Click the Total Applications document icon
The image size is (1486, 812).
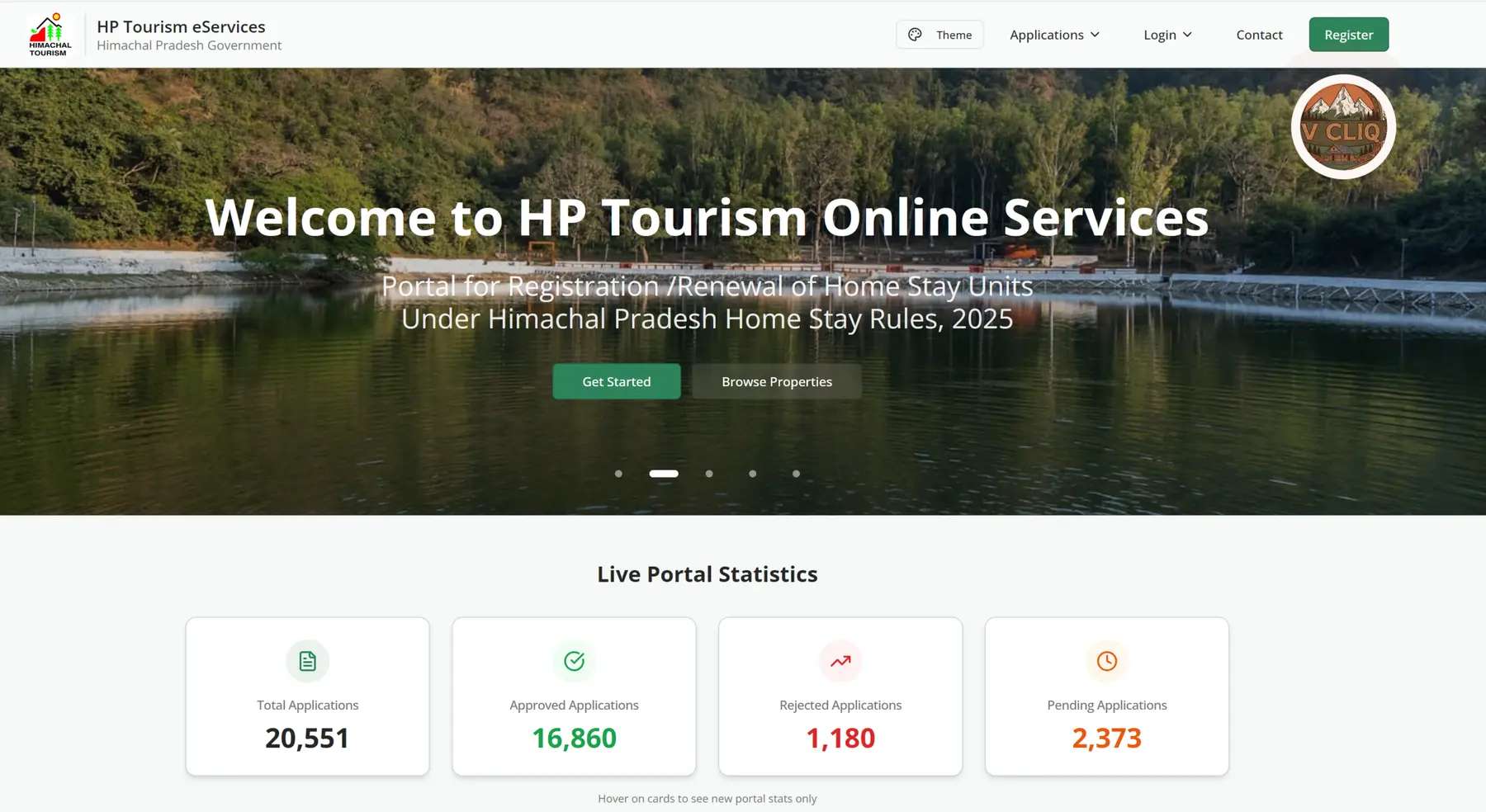(x=307, y=661)
